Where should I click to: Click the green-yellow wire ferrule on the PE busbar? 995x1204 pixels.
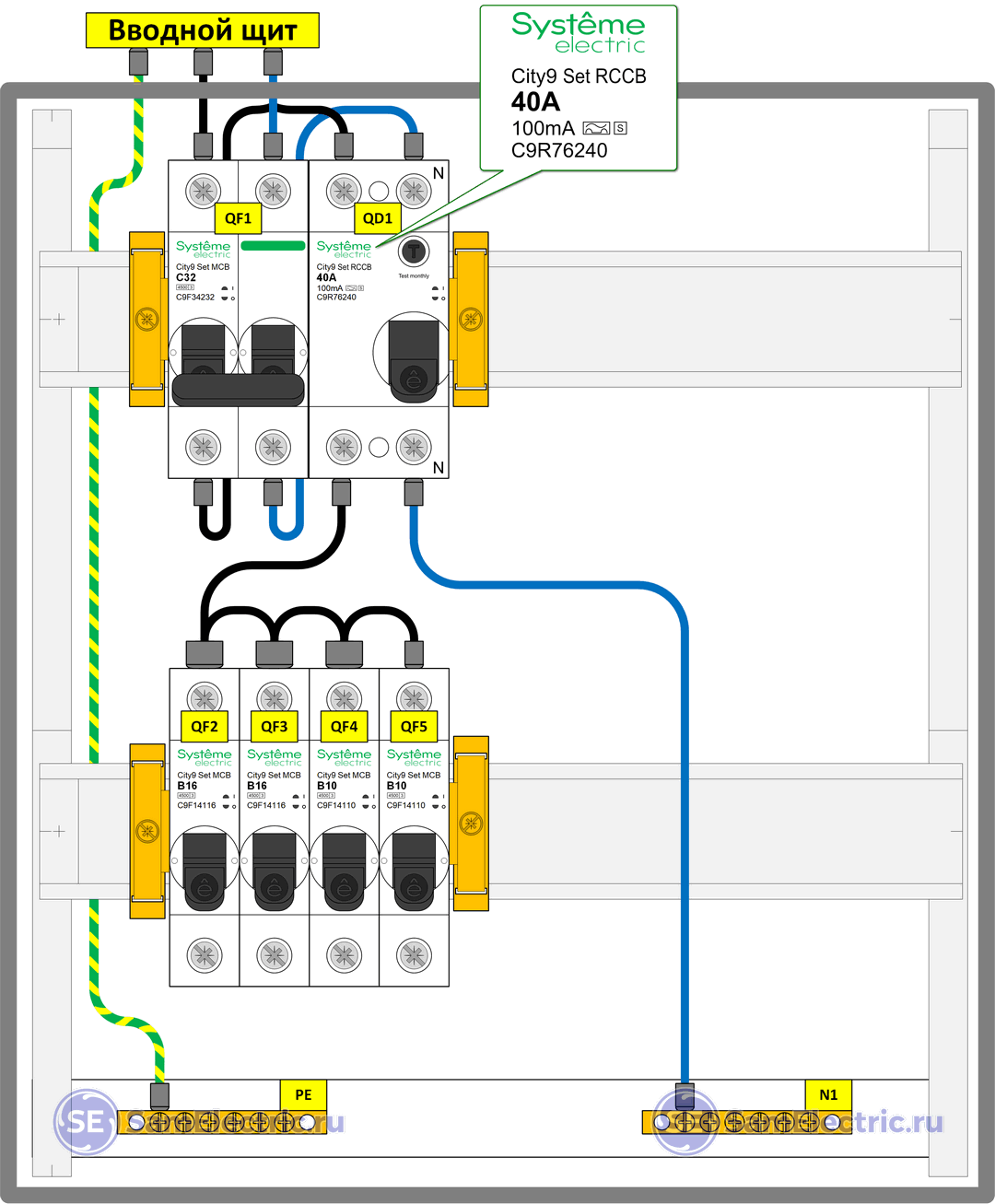(x=159, y=1096)
